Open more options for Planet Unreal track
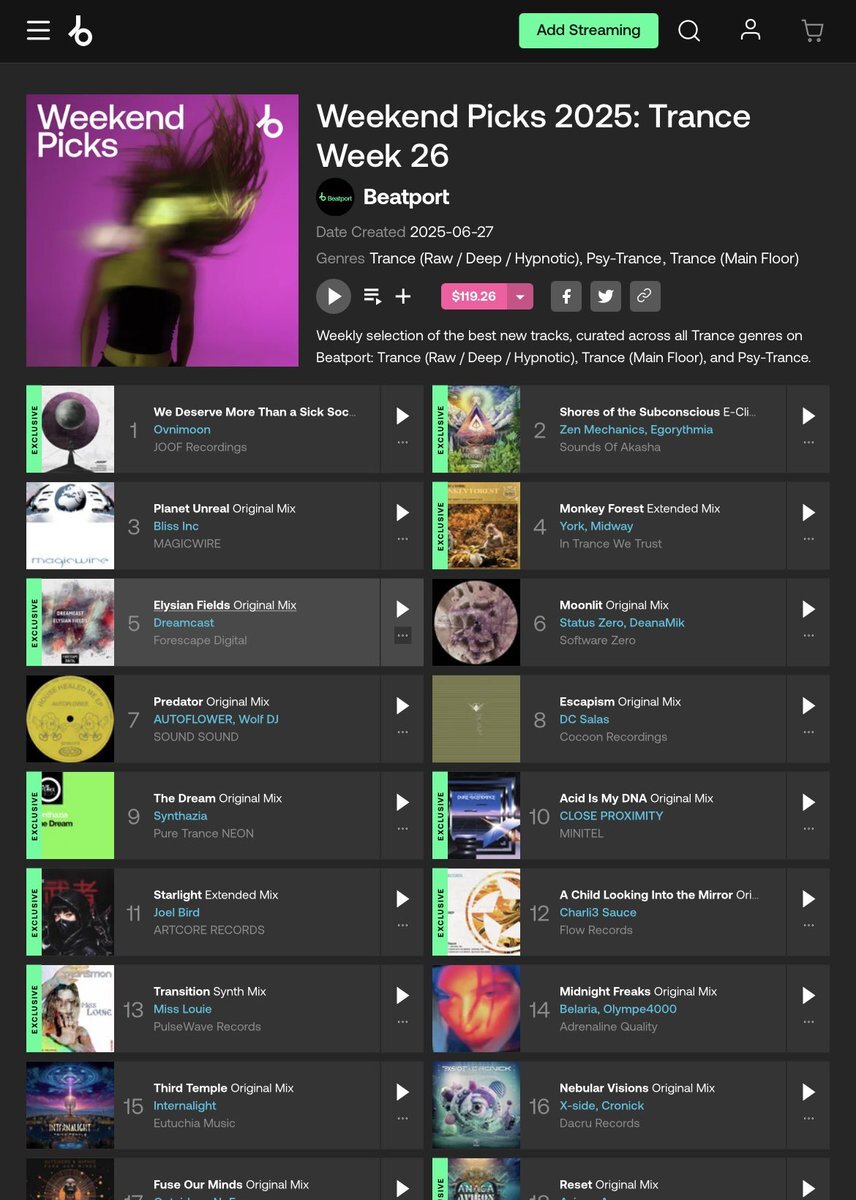This screenshot has width=856, height=1200. point(403,538)
